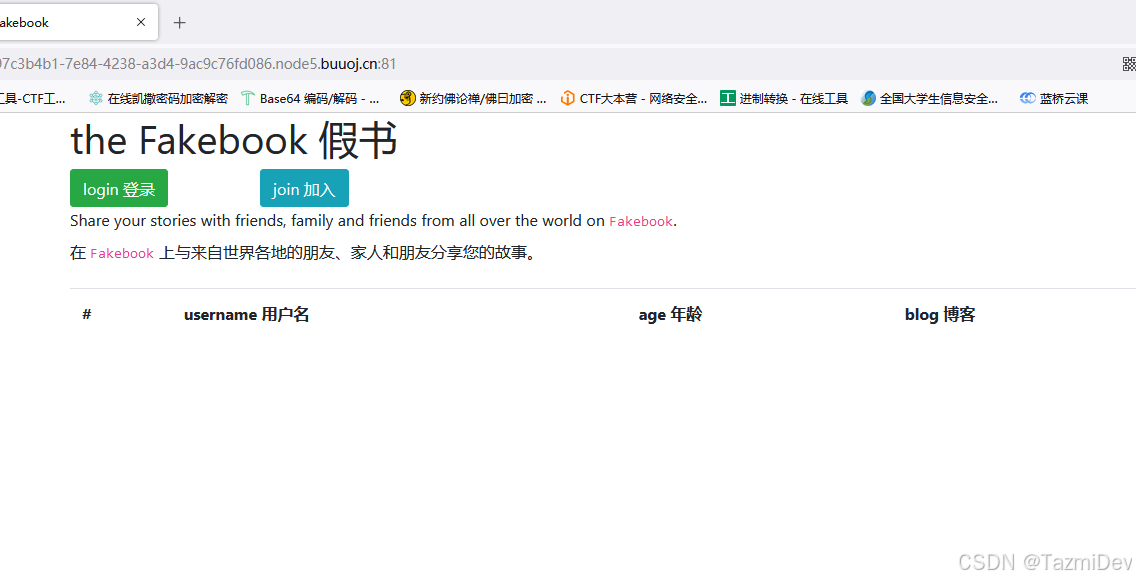Open a new browser tab
The width and height of the screenshot is (1136, 582).
(180, 22)
